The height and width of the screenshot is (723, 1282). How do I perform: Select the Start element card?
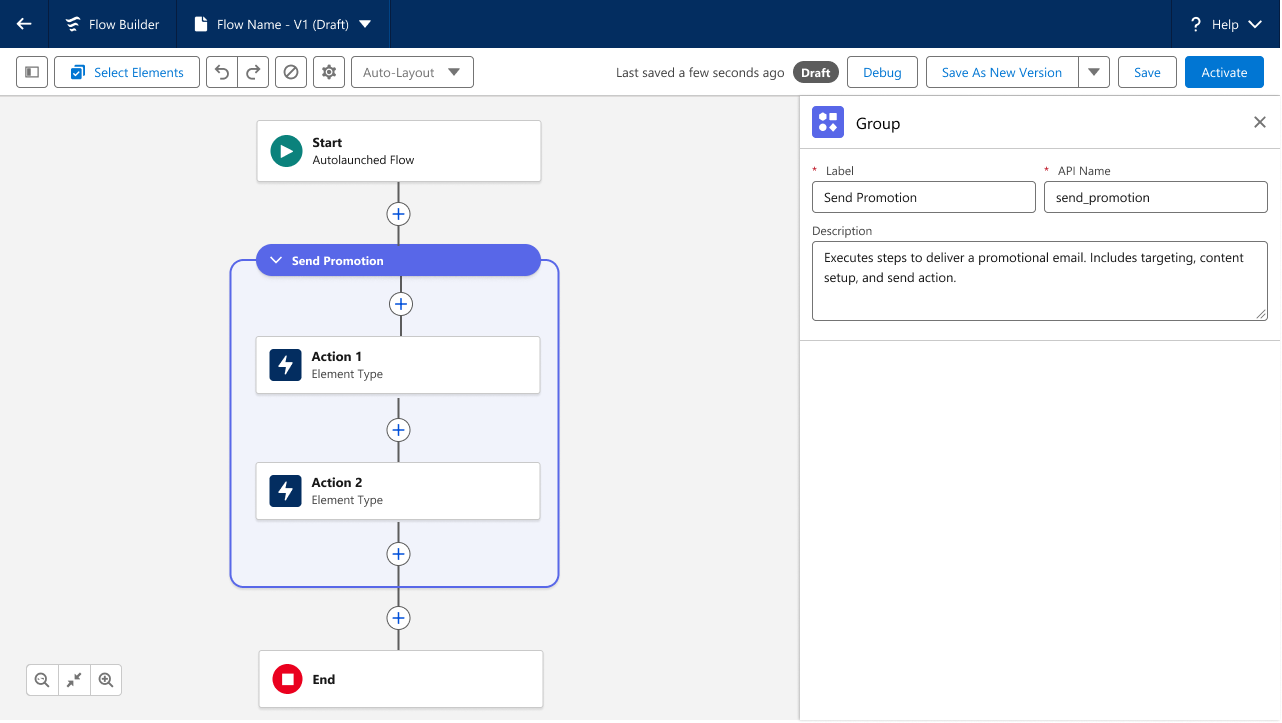(399, 151)
